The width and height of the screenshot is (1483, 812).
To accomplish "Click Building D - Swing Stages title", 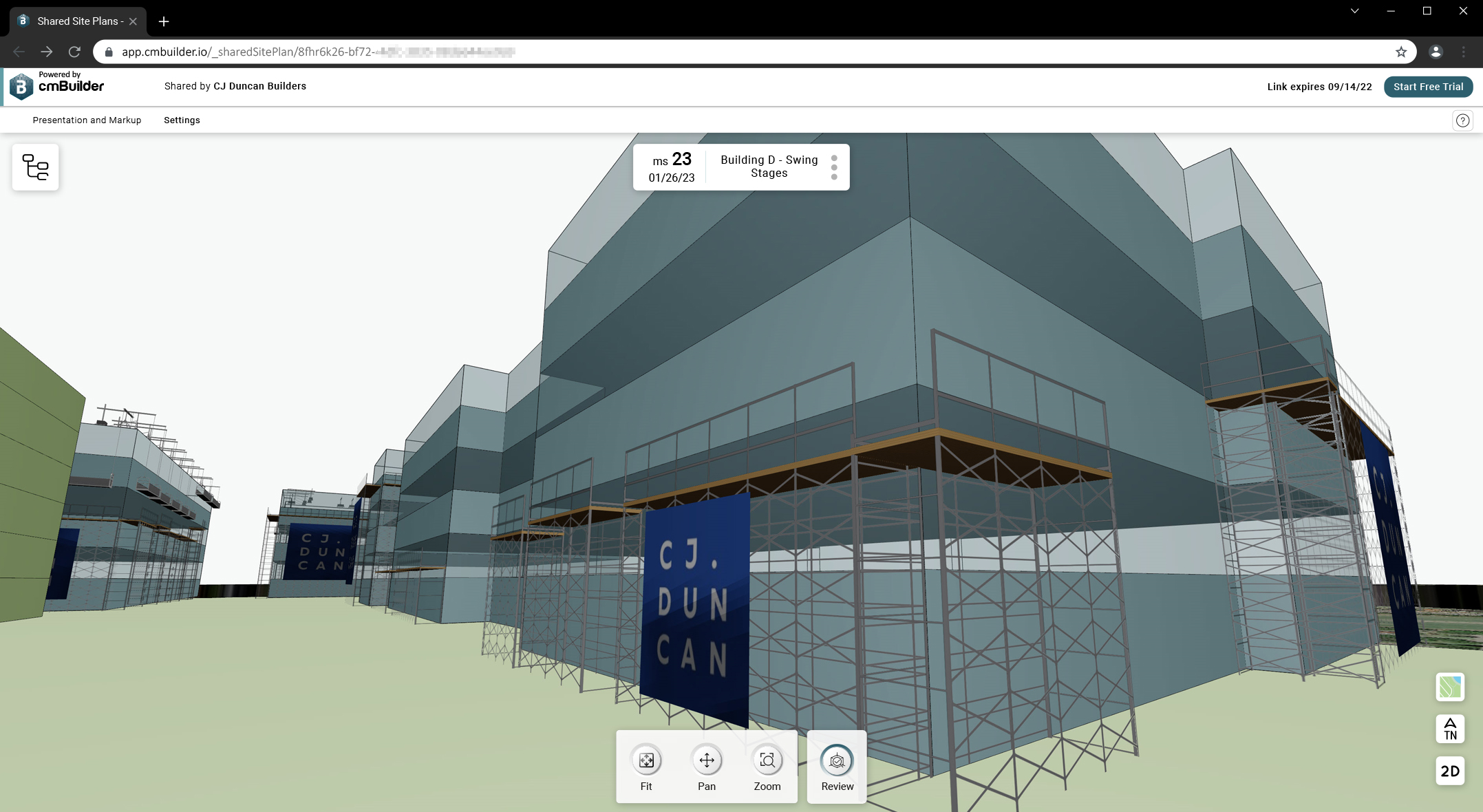I will [x=769, y=167].
